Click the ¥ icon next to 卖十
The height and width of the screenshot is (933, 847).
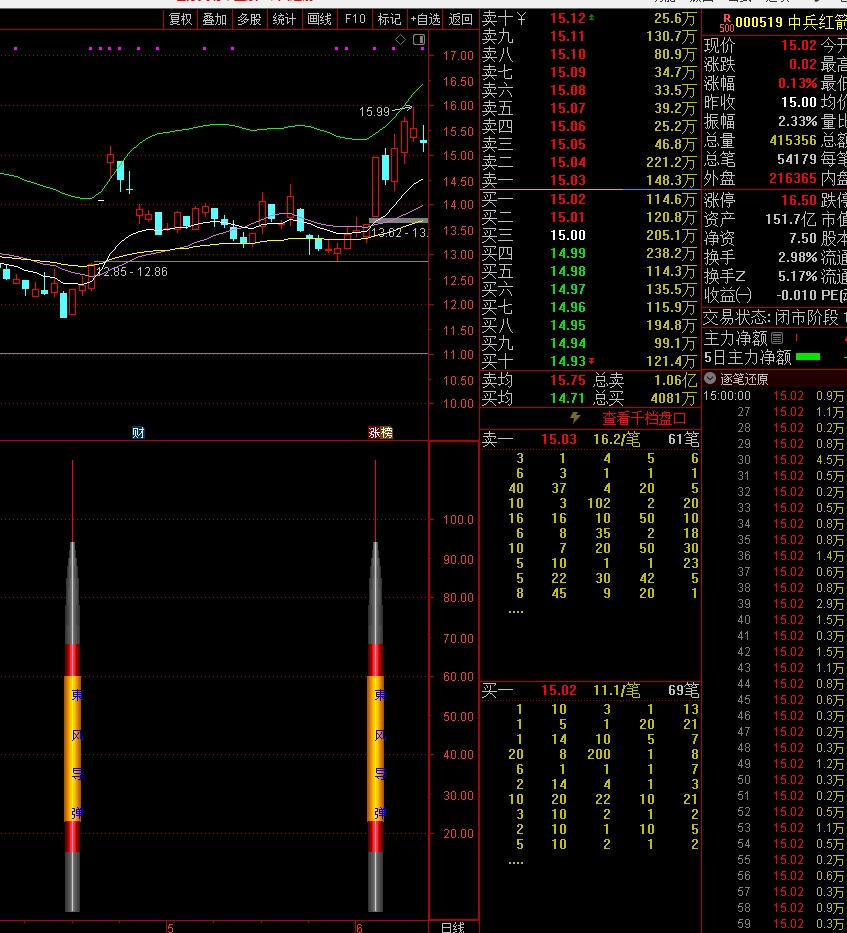click(x=521, y=19)
